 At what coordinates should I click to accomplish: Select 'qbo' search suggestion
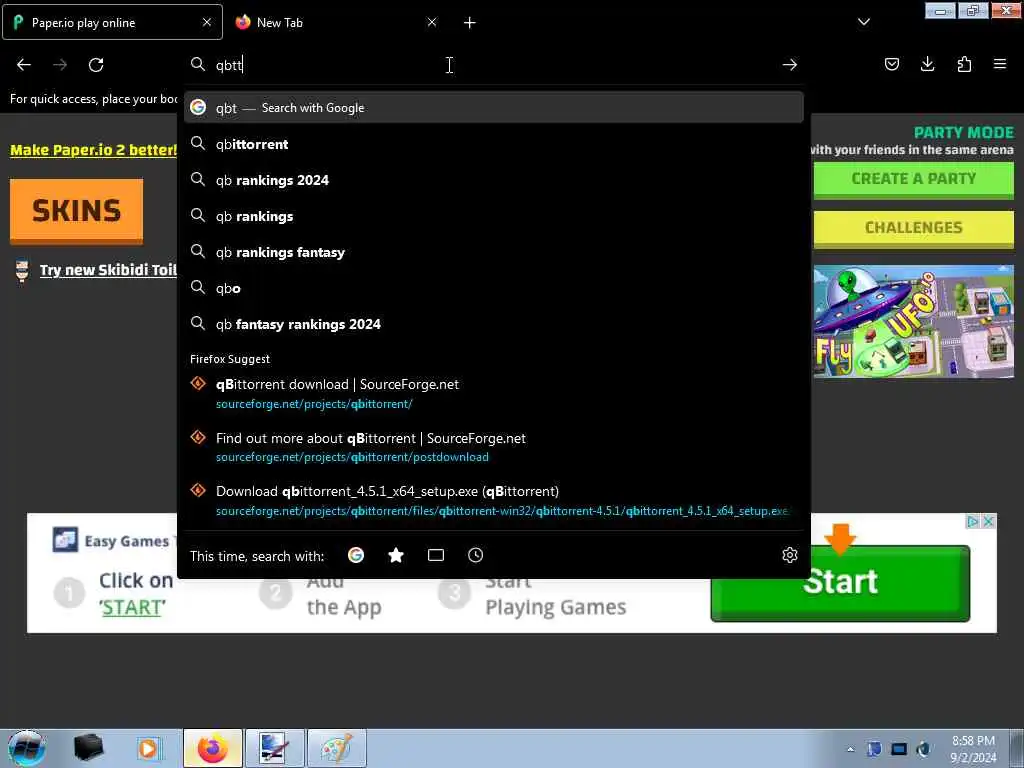(x=494, y=288)
